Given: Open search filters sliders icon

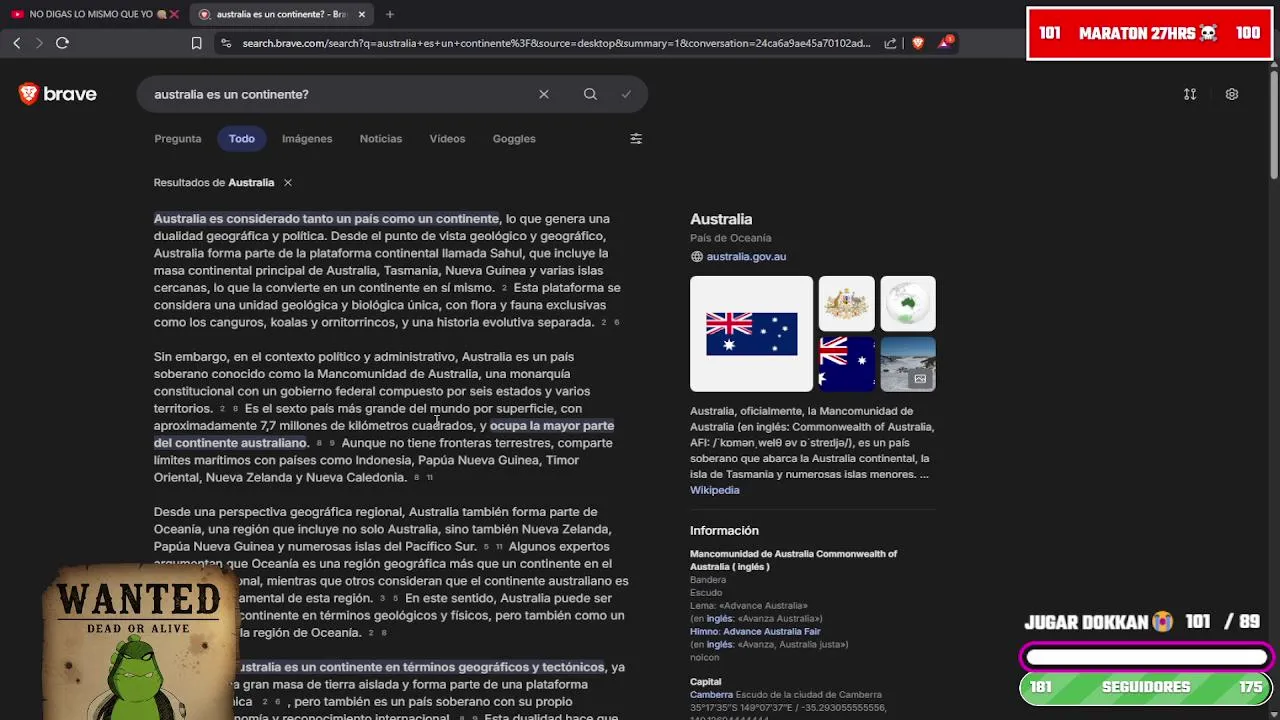Looking at the screenshot, I should click(636, 139).
